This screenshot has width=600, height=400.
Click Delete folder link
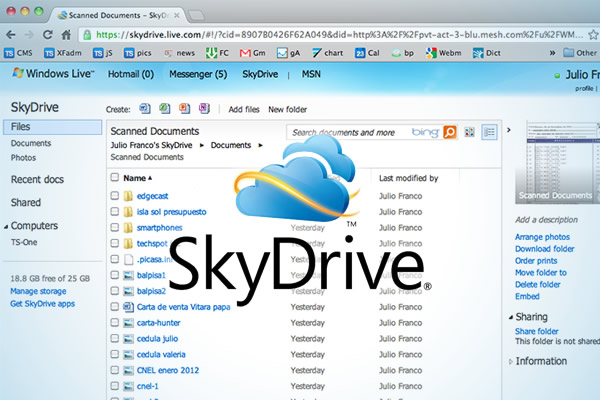point(538,284)
